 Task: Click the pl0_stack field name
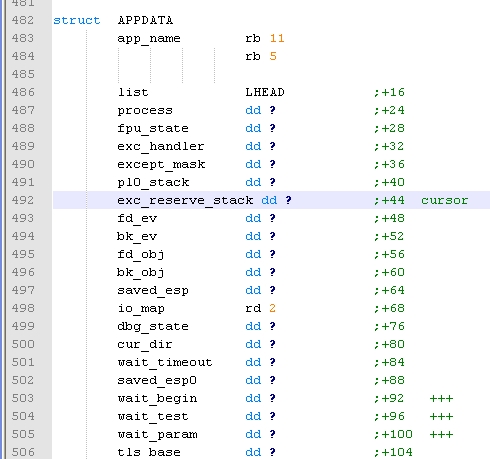pos(153,183)
